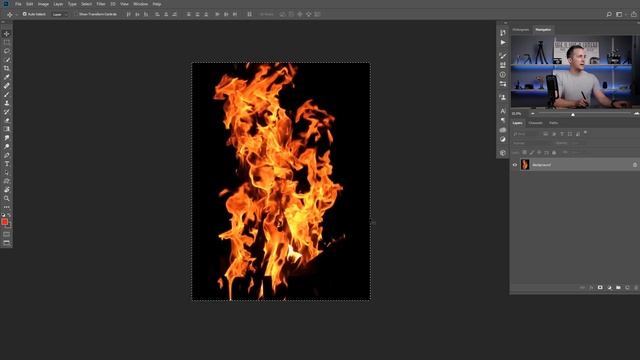Screen dimensions: 640x360
Task: Click Add layer style fx icon
Action: (591, 288)
